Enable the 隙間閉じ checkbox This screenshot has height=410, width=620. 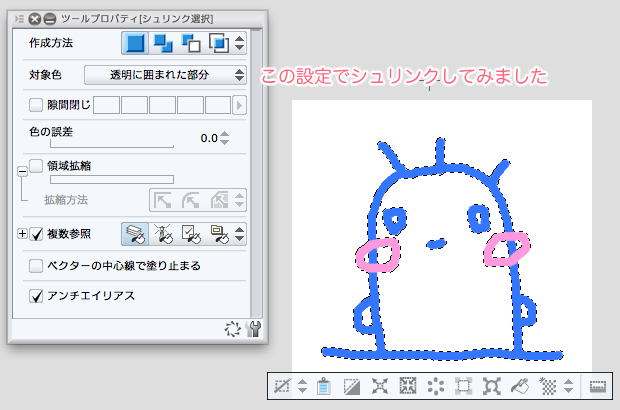pos(36,104)
